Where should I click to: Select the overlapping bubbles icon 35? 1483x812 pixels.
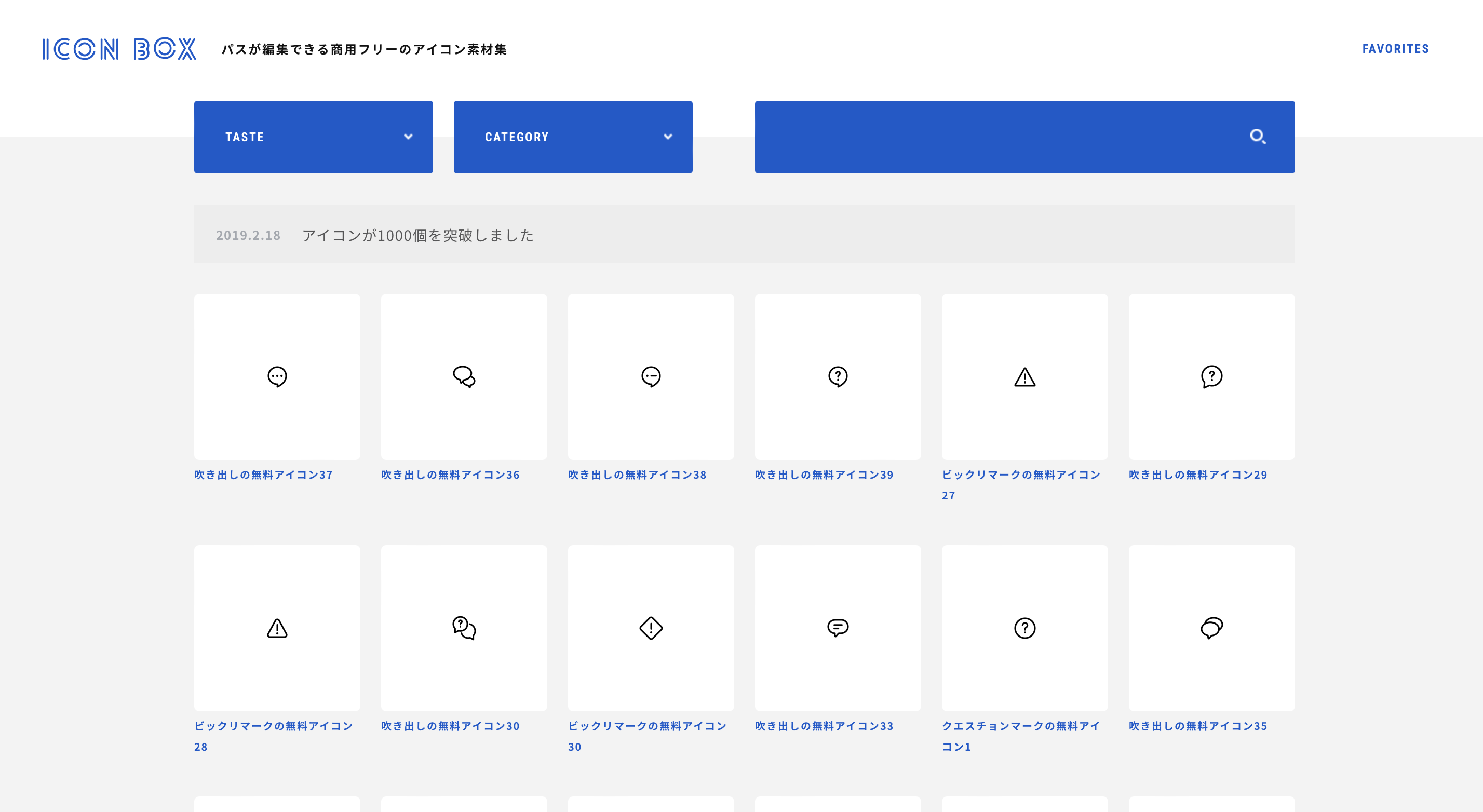1212,628
